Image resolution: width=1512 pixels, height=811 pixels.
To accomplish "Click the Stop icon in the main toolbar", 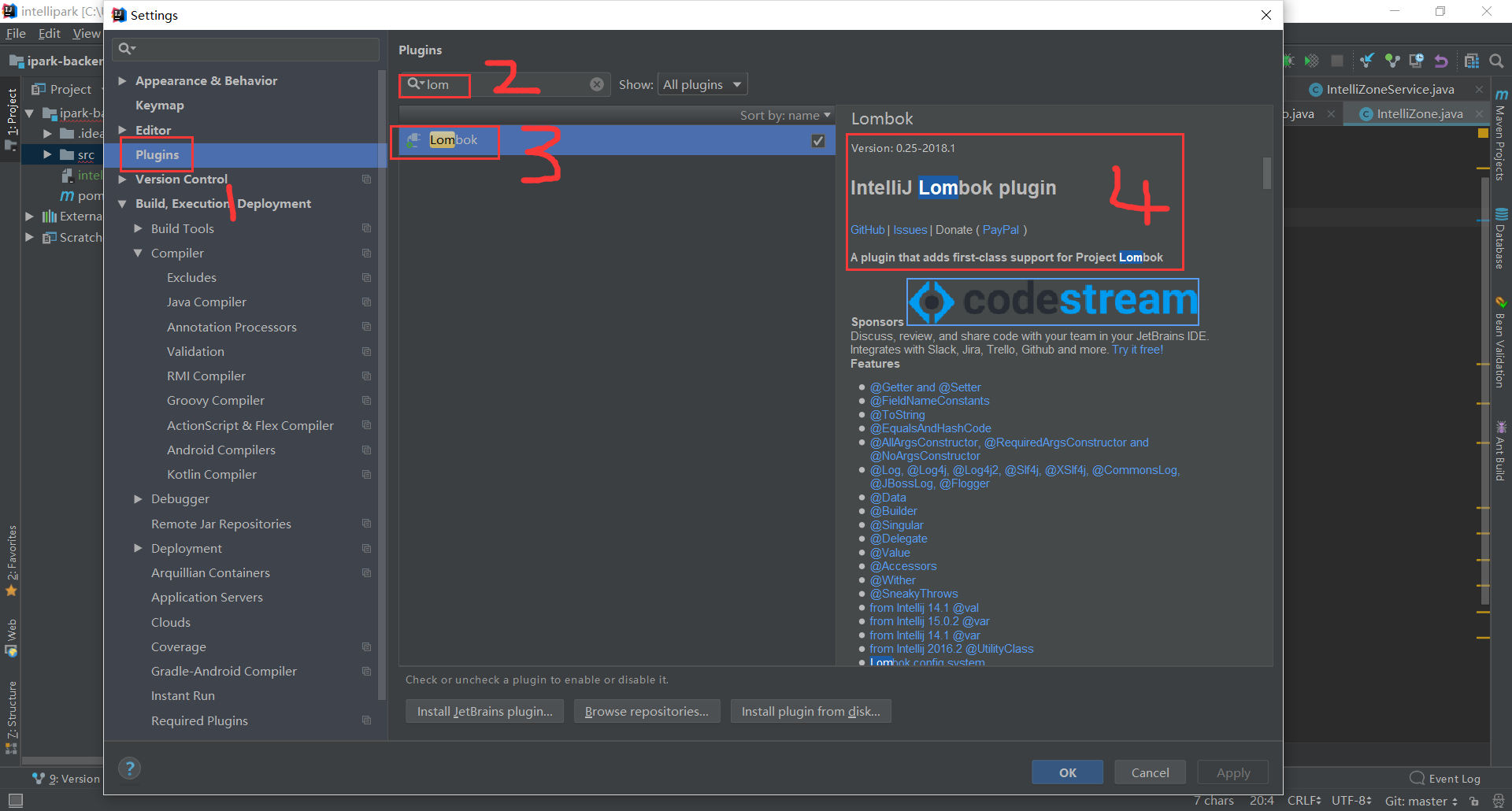I will [x=1336, y=61].
